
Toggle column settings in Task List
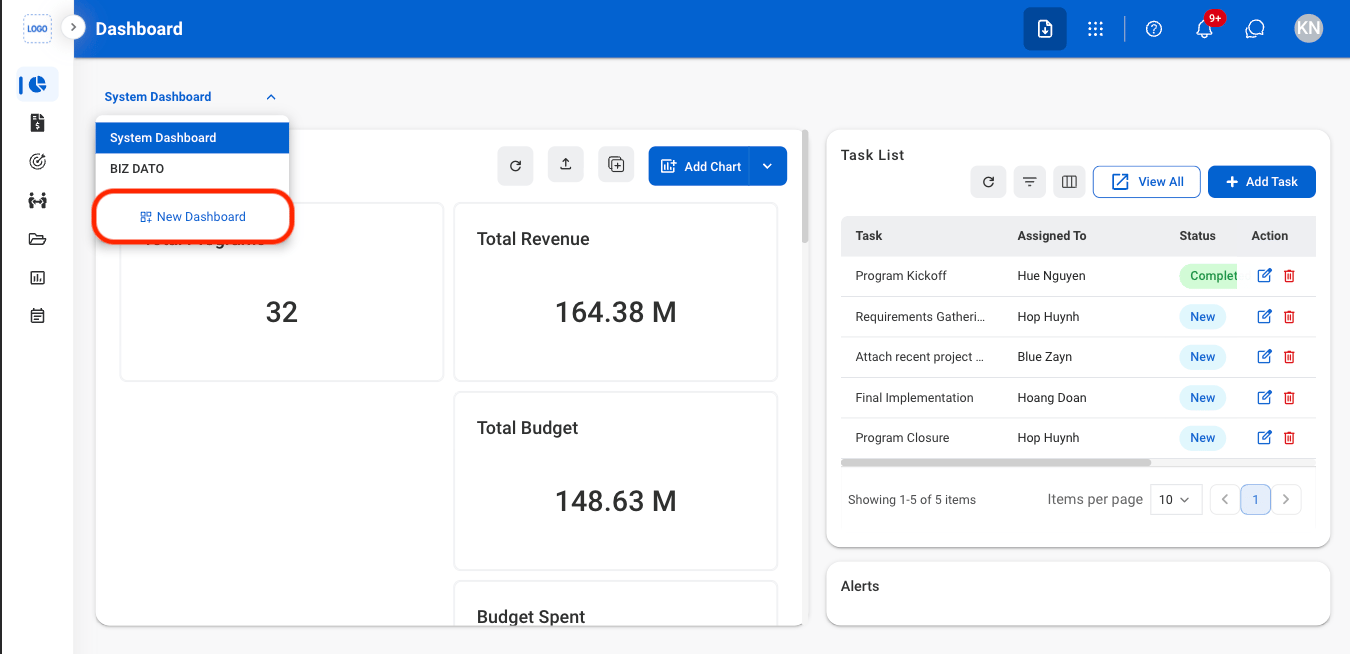click(x=1069, y=182)
